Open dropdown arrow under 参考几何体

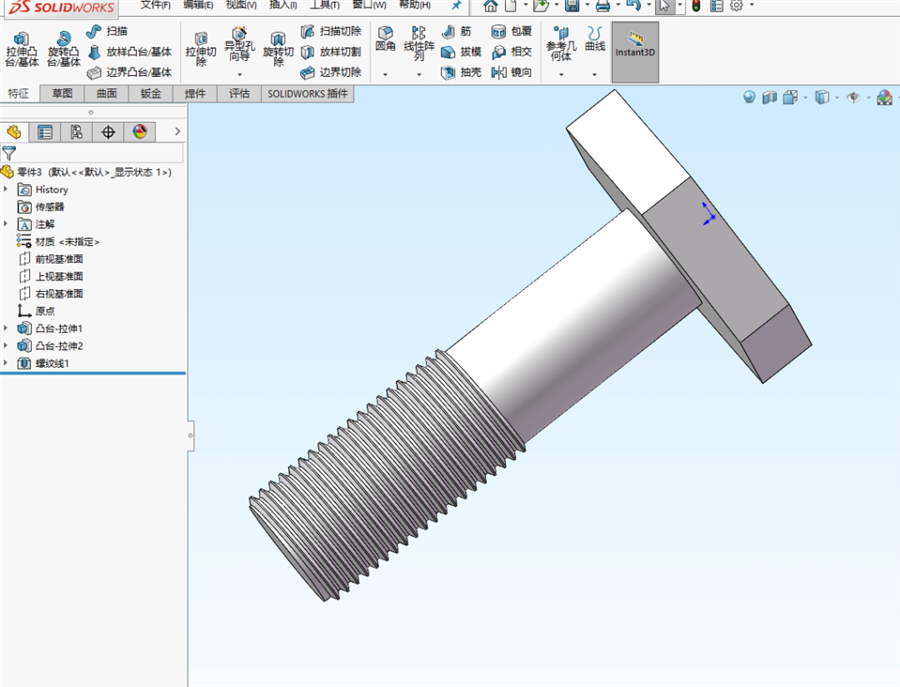(561, 75)
